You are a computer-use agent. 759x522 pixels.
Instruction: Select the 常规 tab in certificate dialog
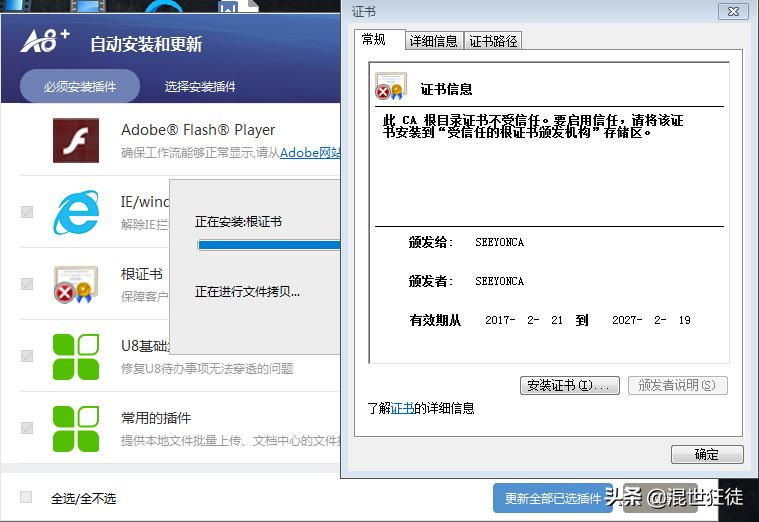(x=380, y=40)
